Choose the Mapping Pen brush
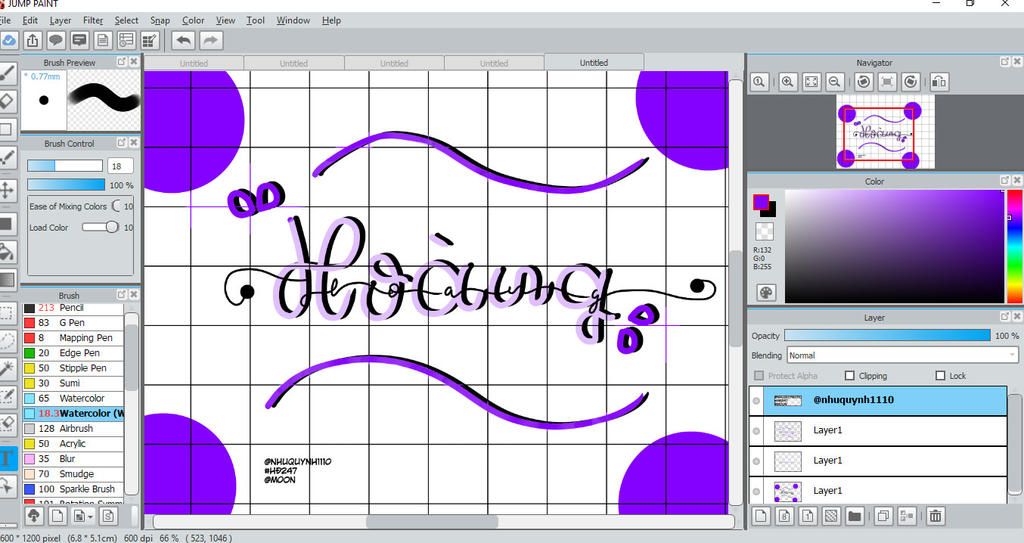 (x=73, y=338)
